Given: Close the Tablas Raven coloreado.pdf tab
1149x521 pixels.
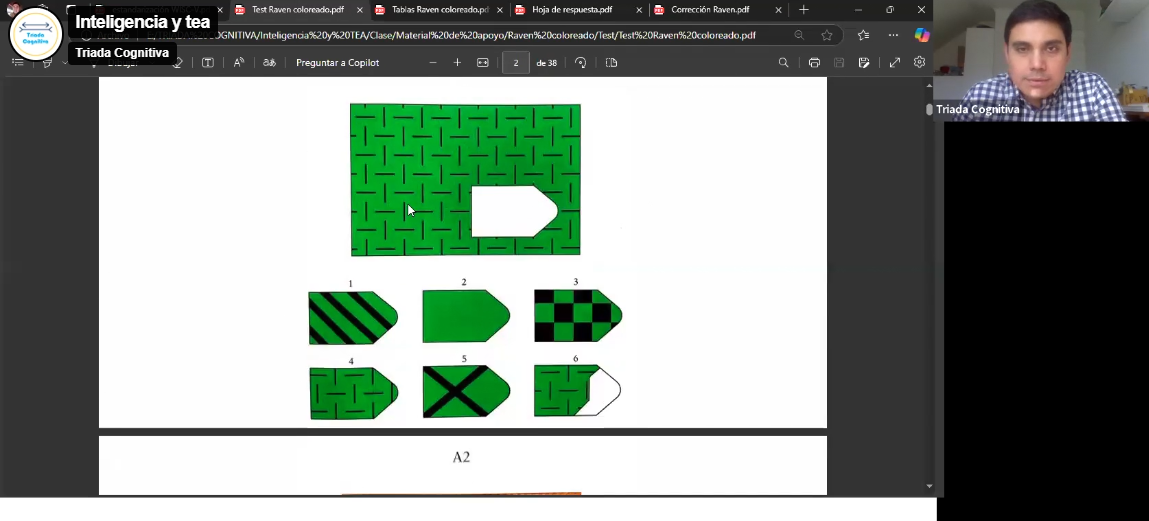Looking at the screenshot, I should coord(500,10).
